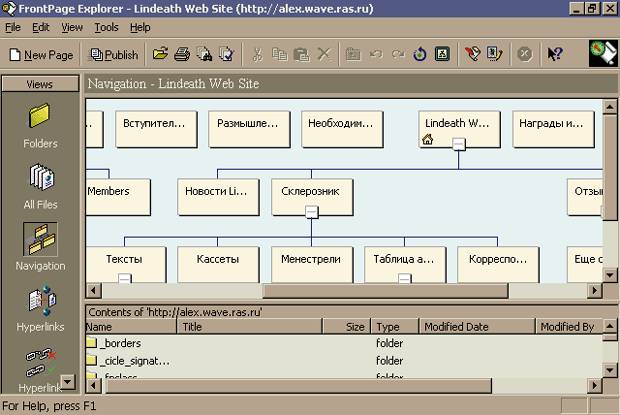Collapse the Таблица а... page subtree
The width and height of the screenshot is (620, 415).
[405, 278]
